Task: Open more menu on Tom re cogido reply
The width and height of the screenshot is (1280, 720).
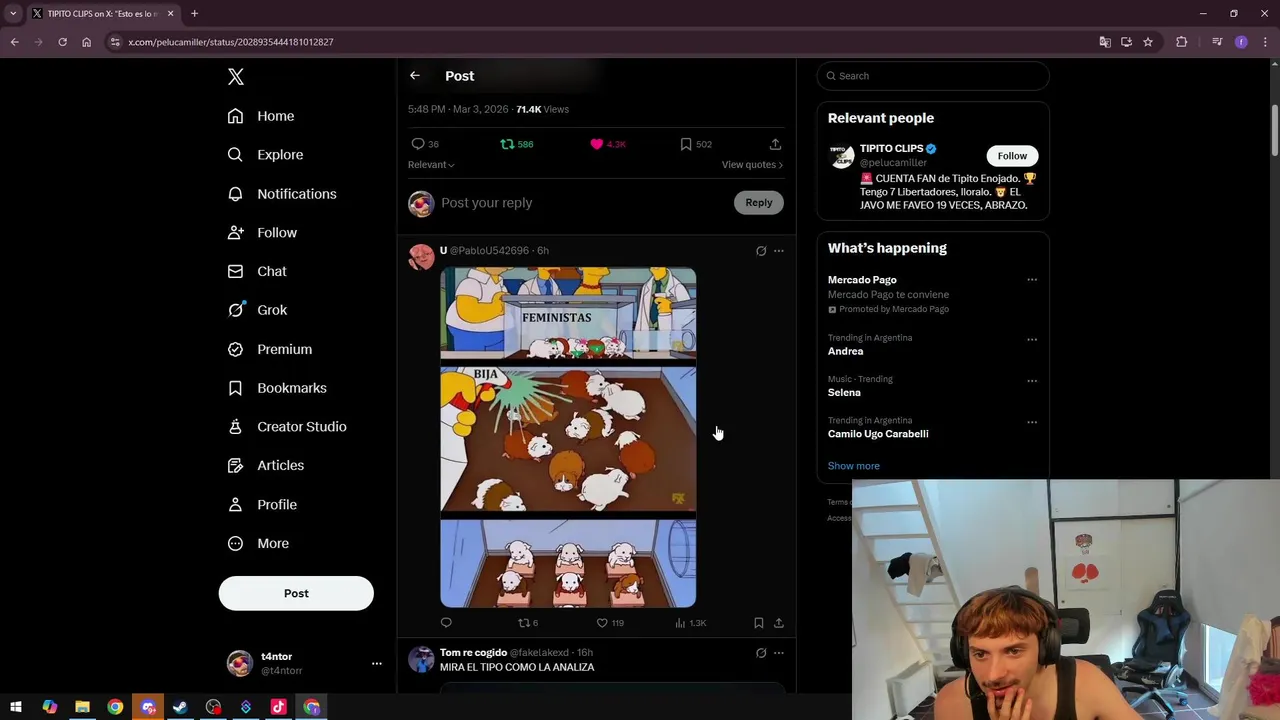Action: point(779,653)
